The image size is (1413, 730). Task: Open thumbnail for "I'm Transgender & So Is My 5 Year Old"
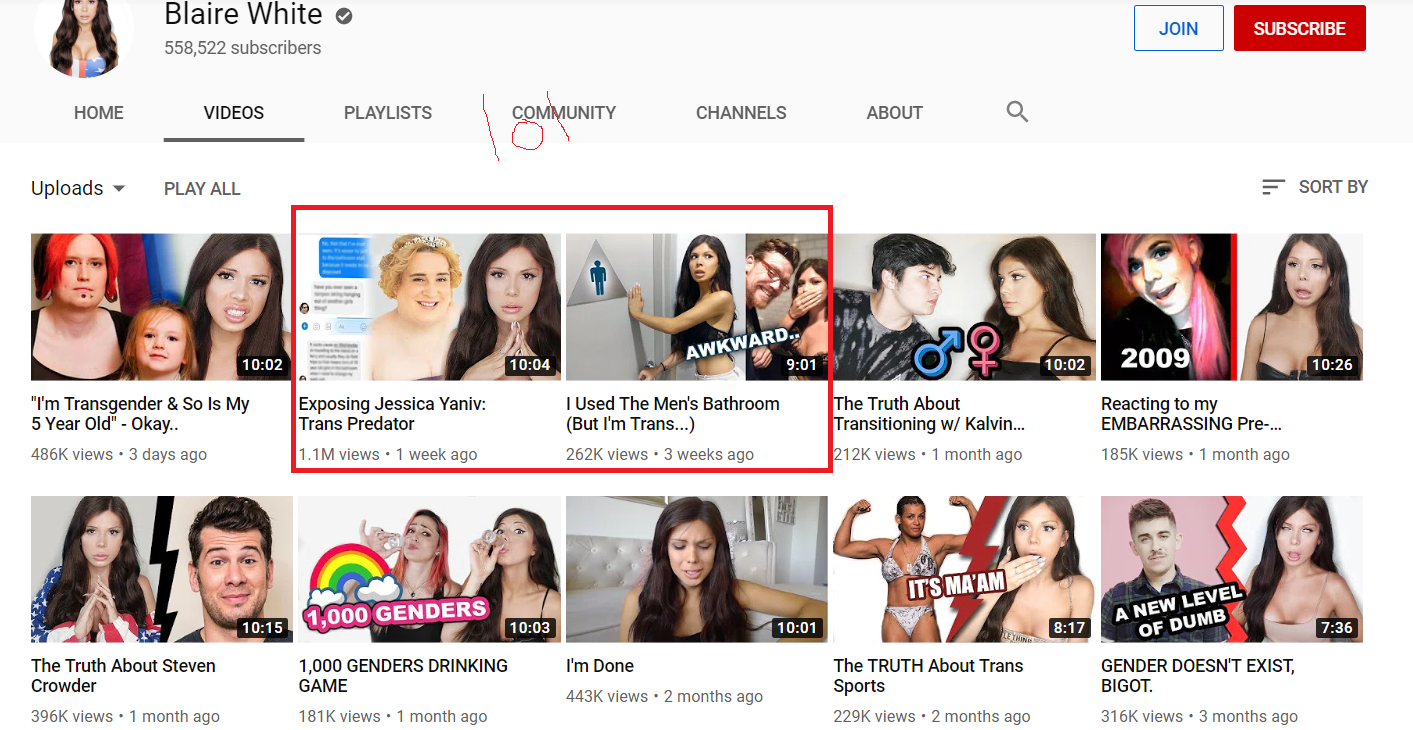point(162,307)
